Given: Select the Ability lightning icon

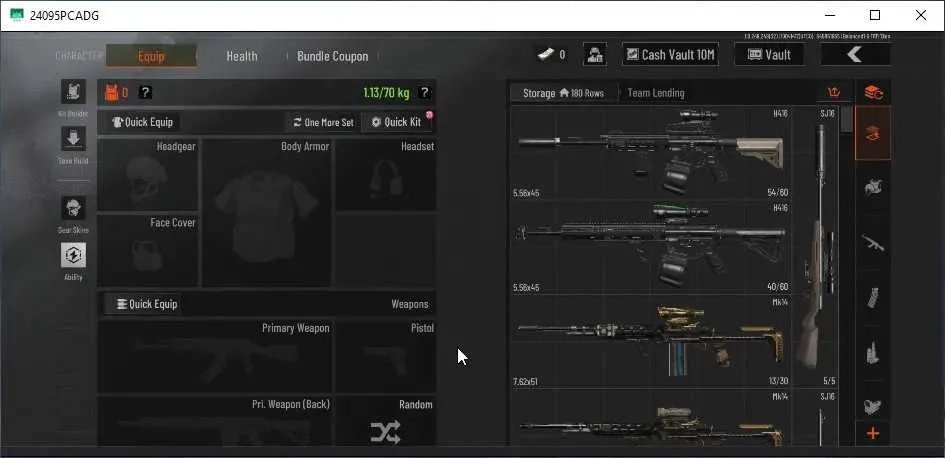Looking at the screenshot, I should pyautogui.click(x=73, y=255).
